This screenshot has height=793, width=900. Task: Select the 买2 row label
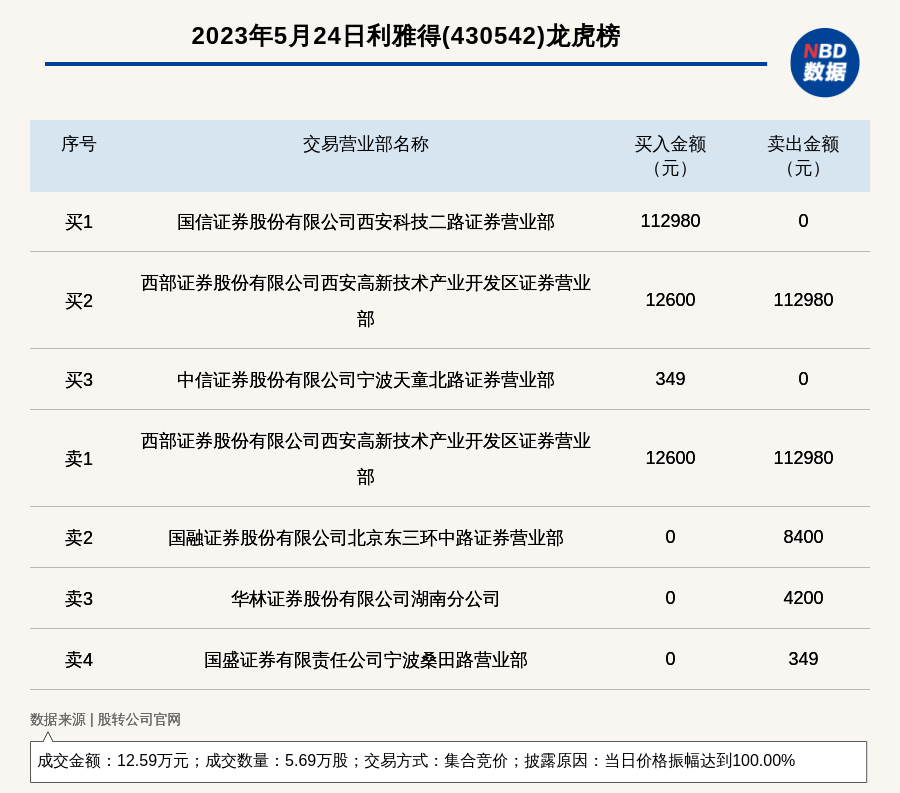(79, 301)
